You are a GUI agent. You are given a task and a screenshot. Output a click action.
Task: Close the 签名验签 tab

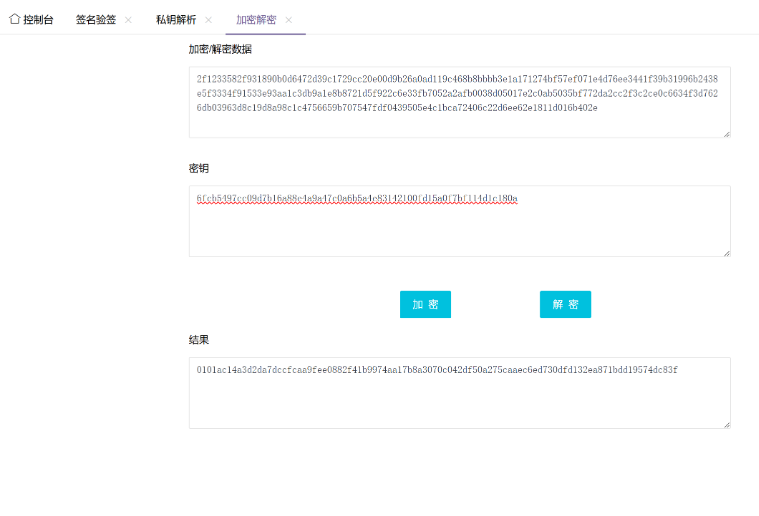click(128, 20)
